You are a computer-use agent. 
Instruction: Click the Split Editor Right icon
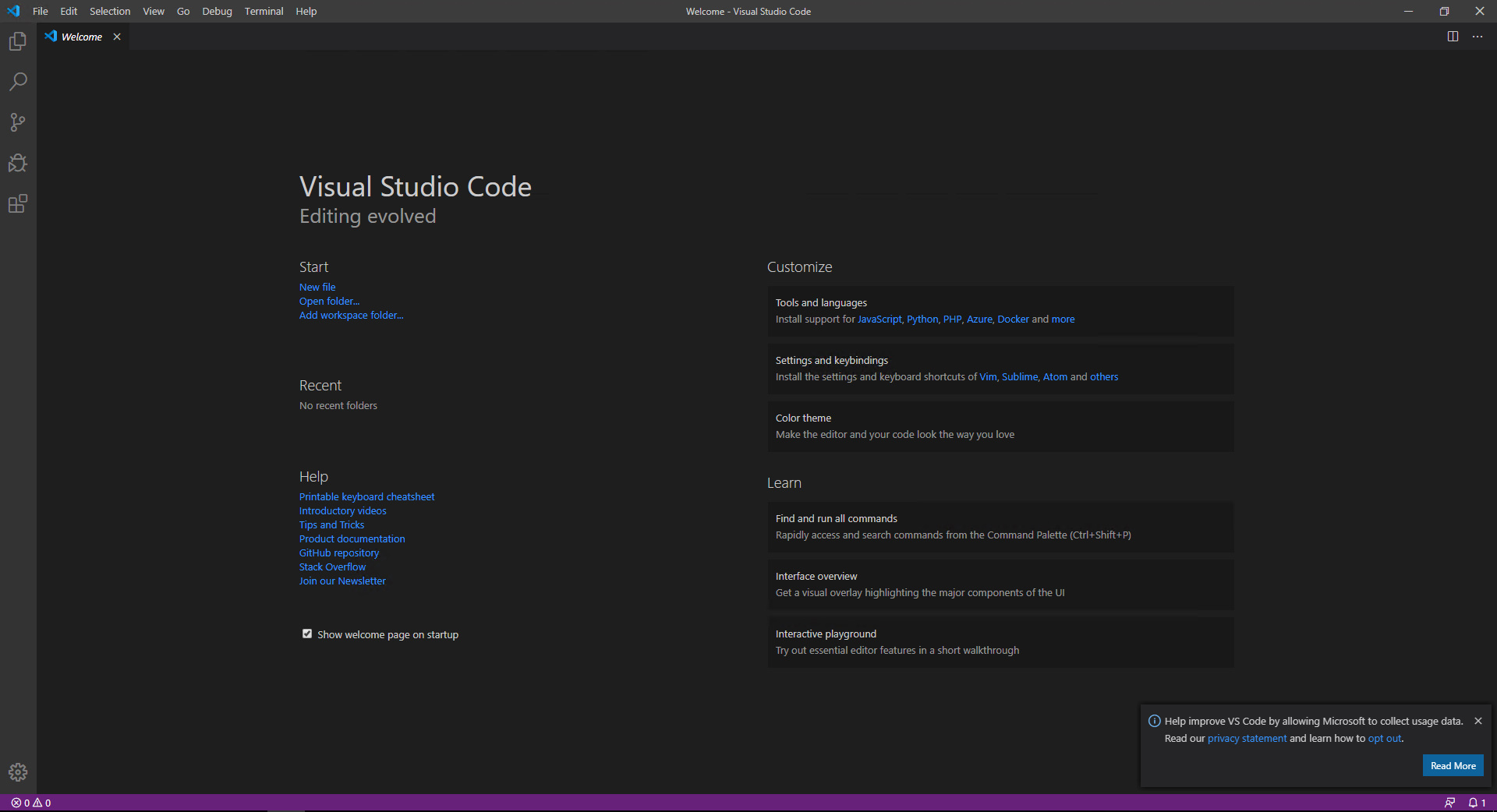click(x=1453, y=37)
